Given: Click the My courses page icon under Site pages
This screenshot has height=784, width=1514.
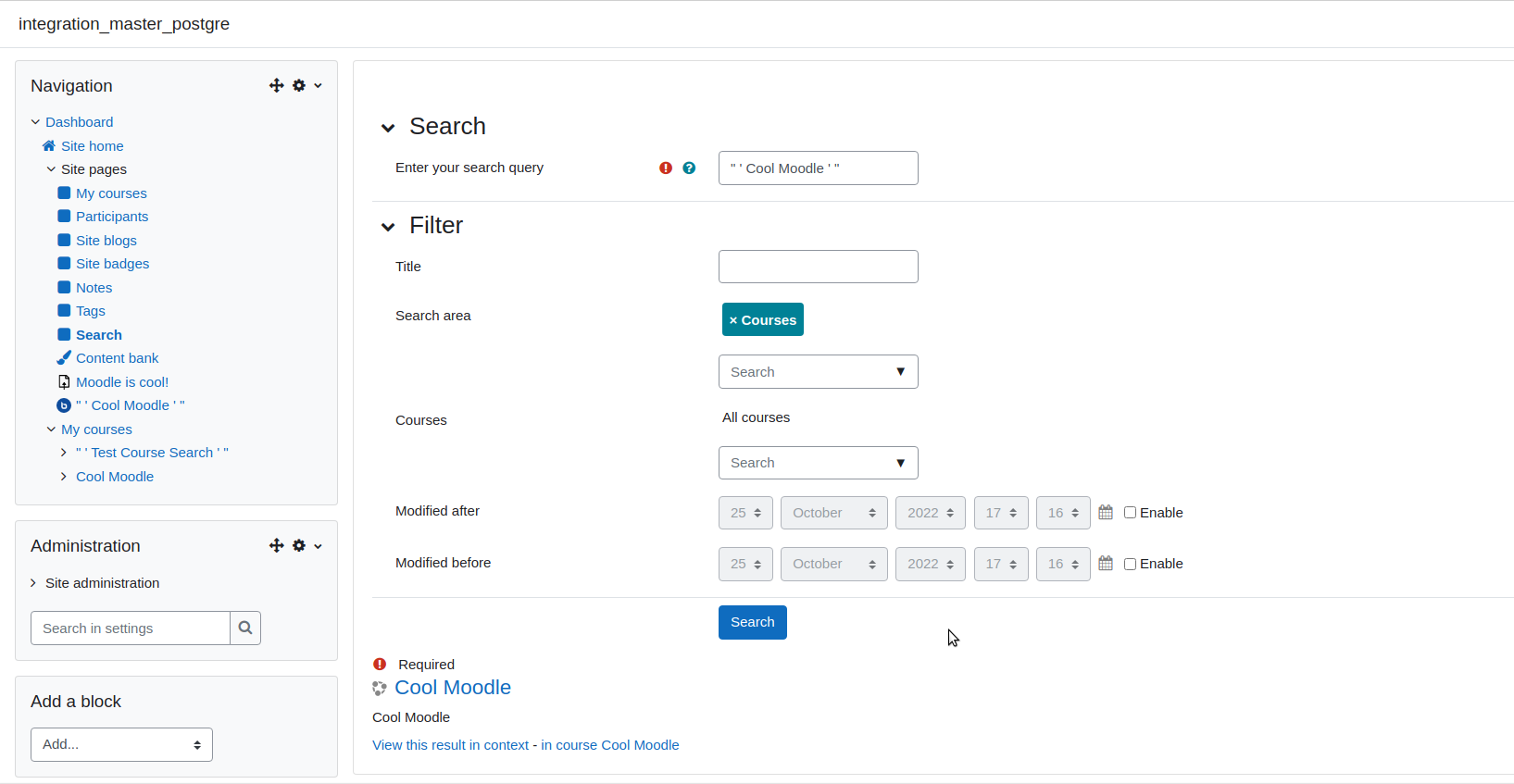Looking at the screenshot, I should (64, 193).
